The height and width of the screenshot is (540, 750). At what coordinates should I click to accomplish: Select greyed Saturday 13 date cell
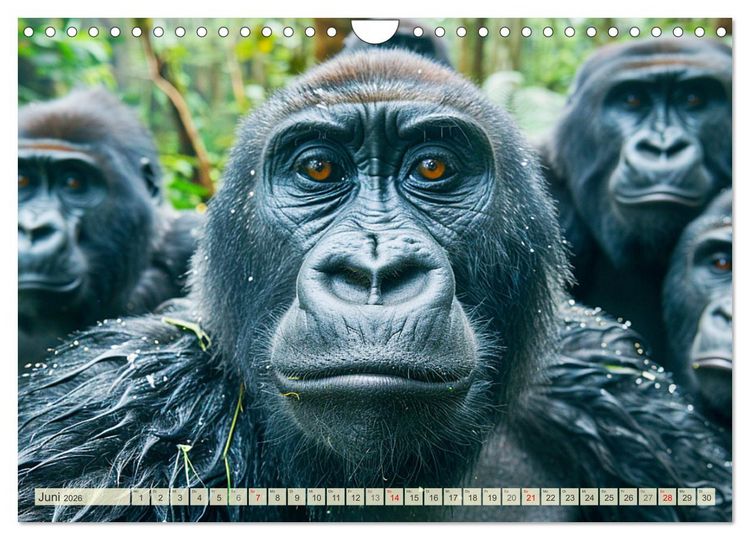(x=375, y=497)
